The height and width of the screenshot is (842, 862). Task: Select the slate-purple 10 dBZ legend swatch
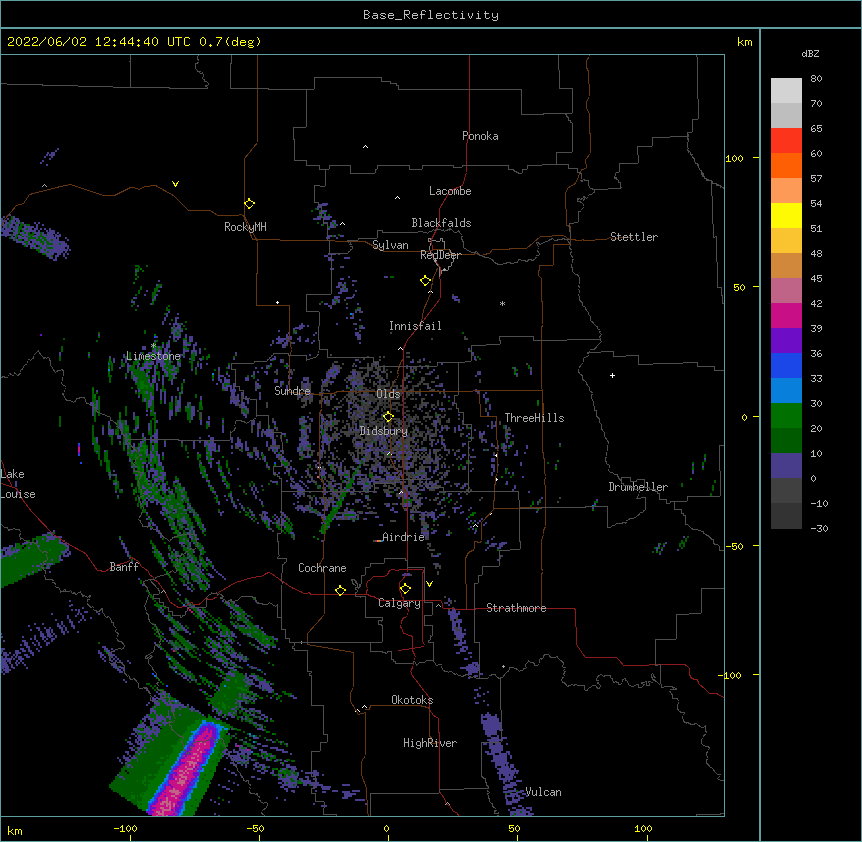(x=786, y=466)
